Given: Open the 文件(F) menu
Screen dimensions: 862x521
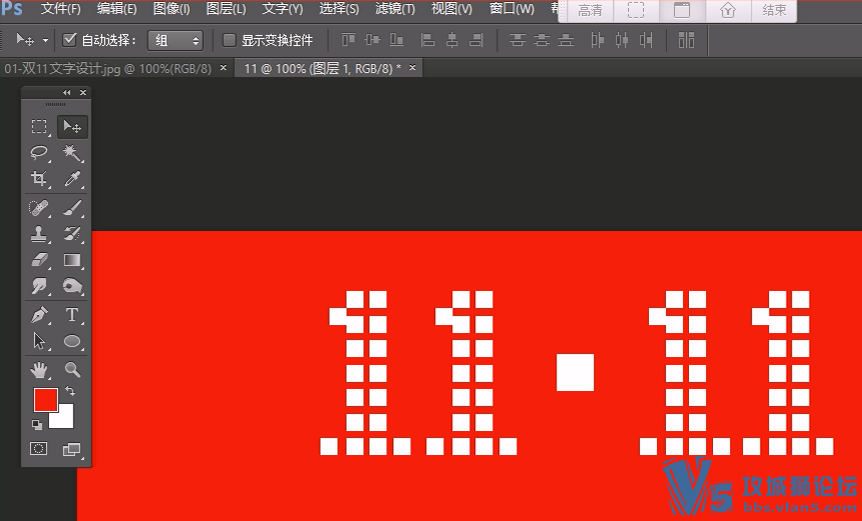Looking at the screenshot, I should (x=60, y=9).
